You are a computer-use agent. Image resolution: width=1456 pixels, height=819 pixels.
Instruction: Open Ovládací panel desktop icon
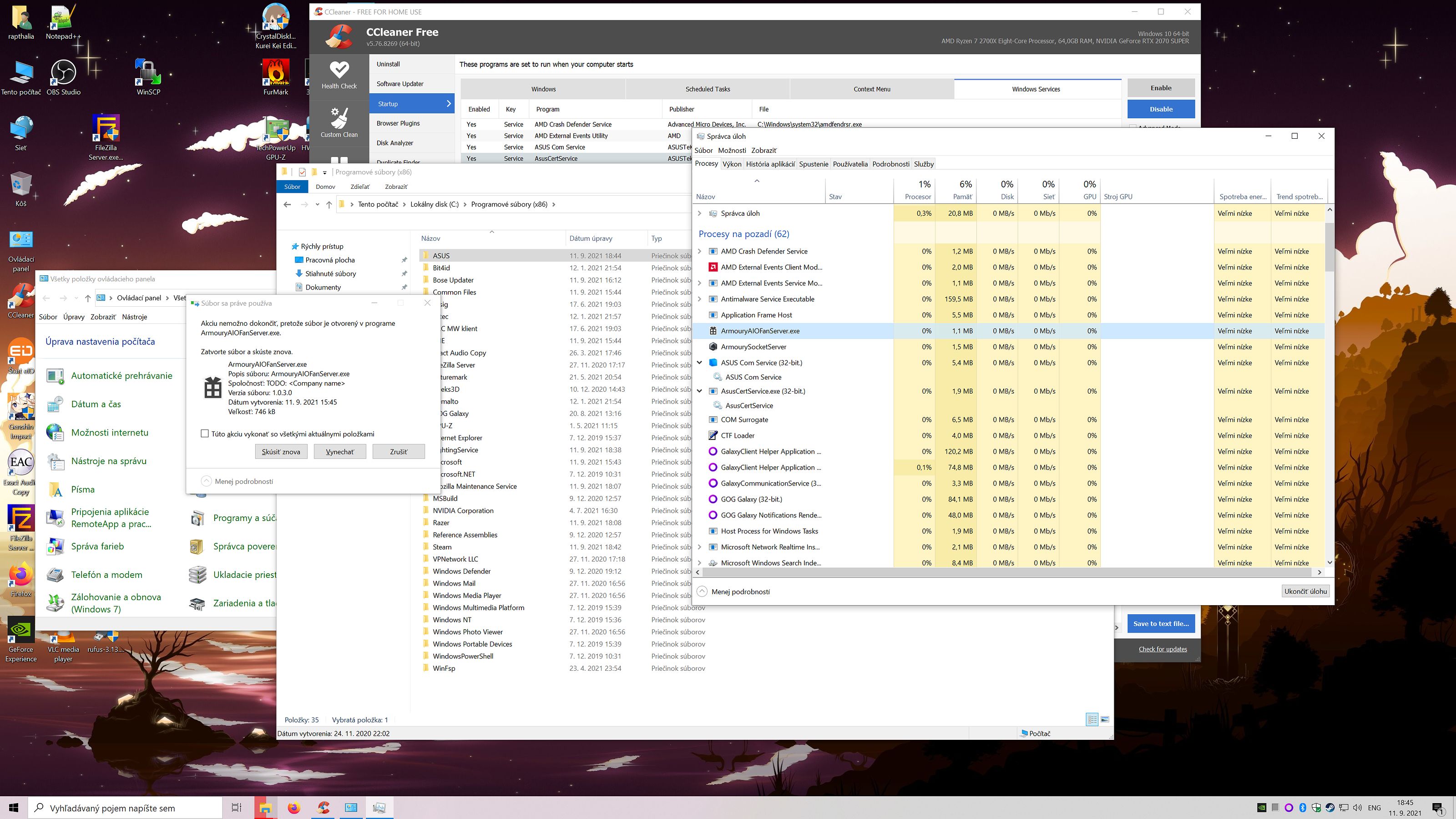click(21, 250)
